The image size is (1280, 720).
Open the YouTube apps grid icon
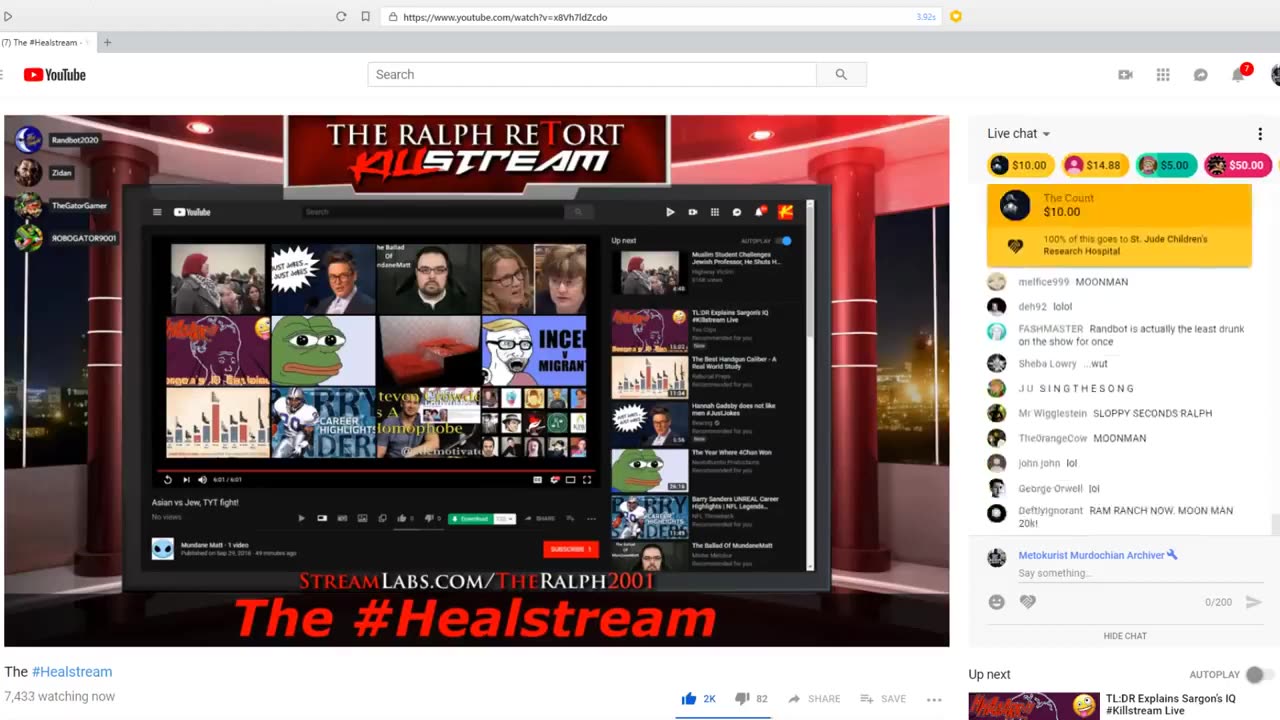tap(1163, 75)
